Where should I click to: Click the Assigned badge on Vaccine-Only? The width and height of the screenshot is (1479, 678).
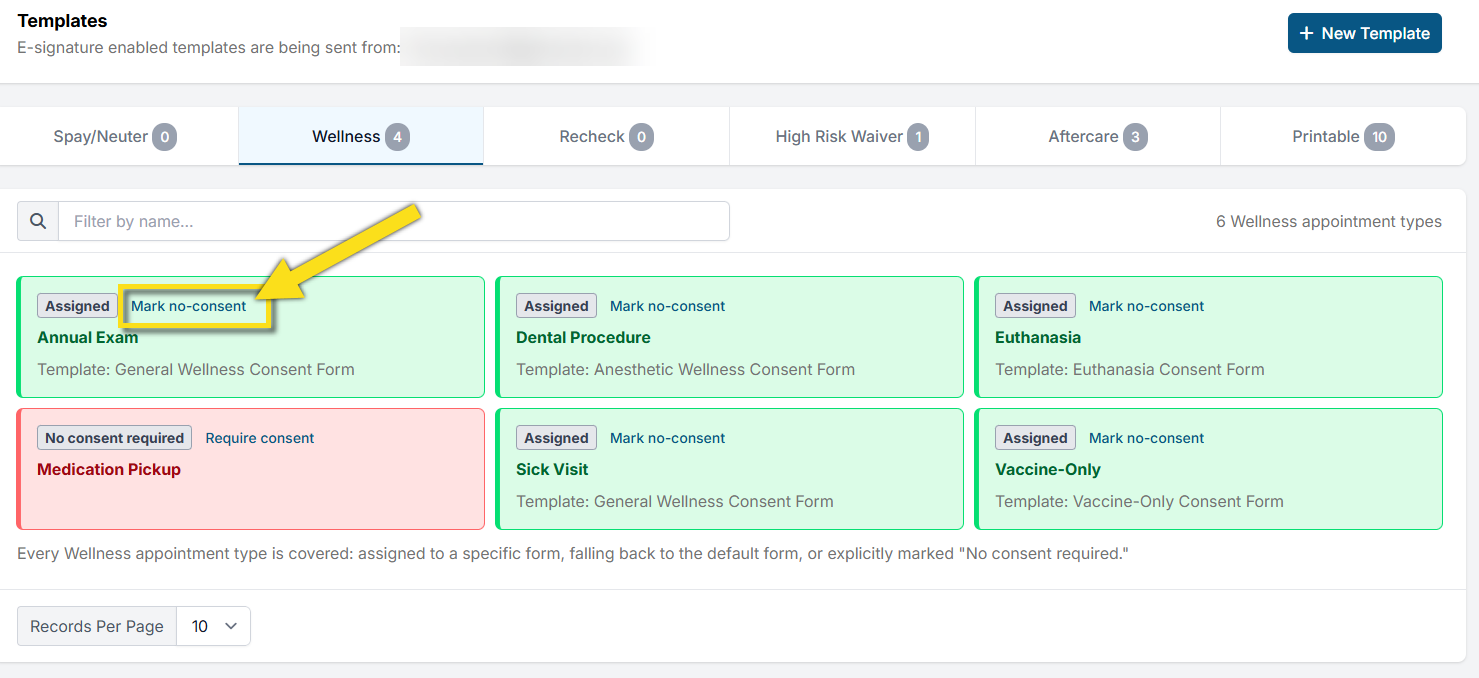(1035, 438)
